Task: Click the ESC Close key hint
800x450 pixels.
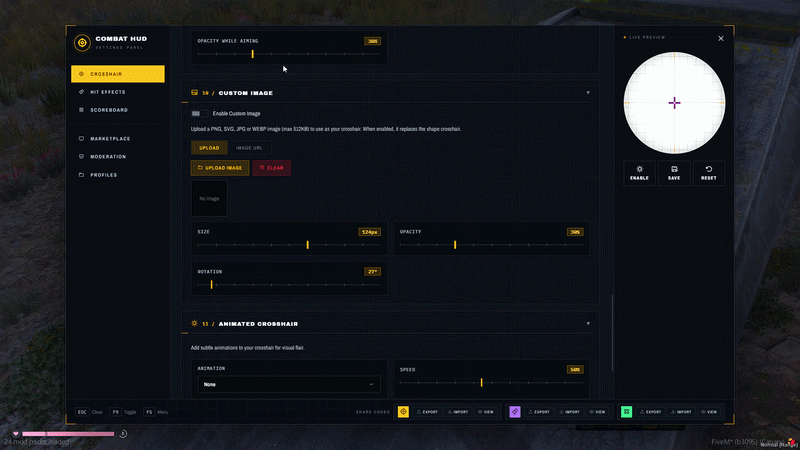Action: [x=89, y=412]
